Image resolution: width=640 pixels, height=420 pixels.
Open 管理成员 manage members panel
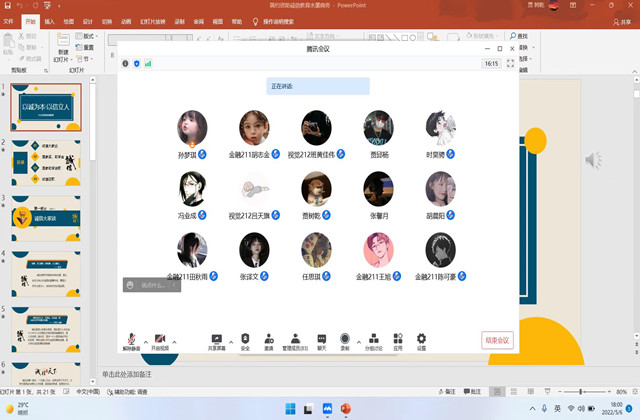pyautogui.click(x=295, y=340)
